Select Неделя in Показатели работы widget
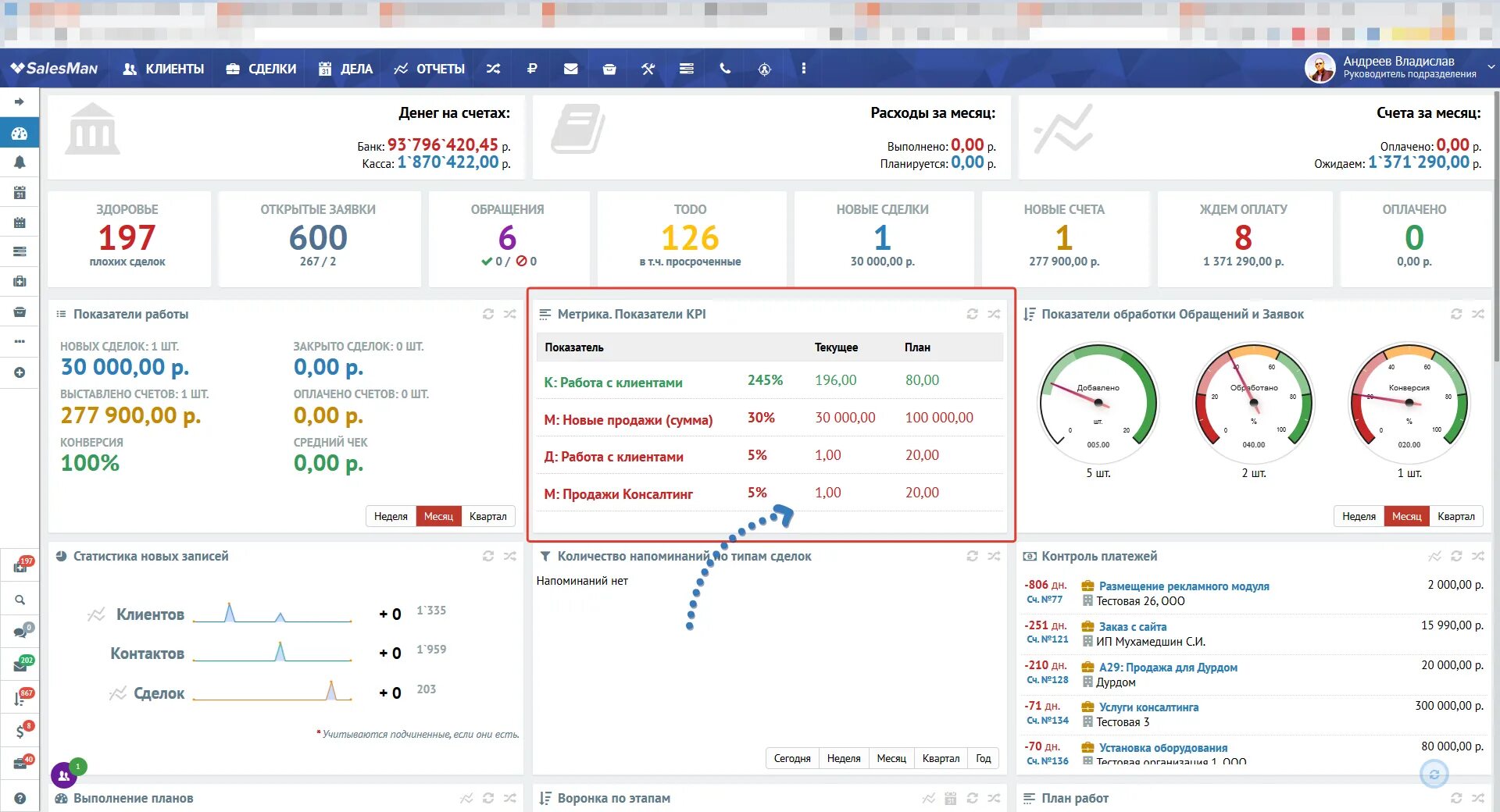 click(x=391, y=516)
